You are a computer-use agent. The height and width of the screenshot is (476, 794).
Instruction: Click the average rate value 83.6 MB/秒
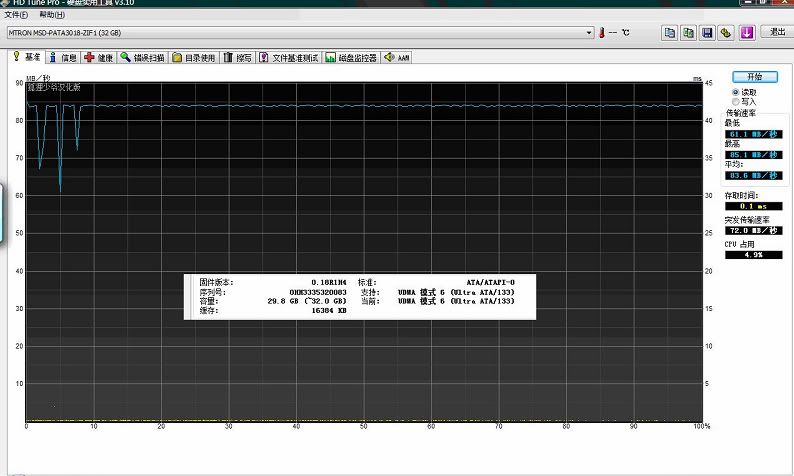click(x=753, y=175)
